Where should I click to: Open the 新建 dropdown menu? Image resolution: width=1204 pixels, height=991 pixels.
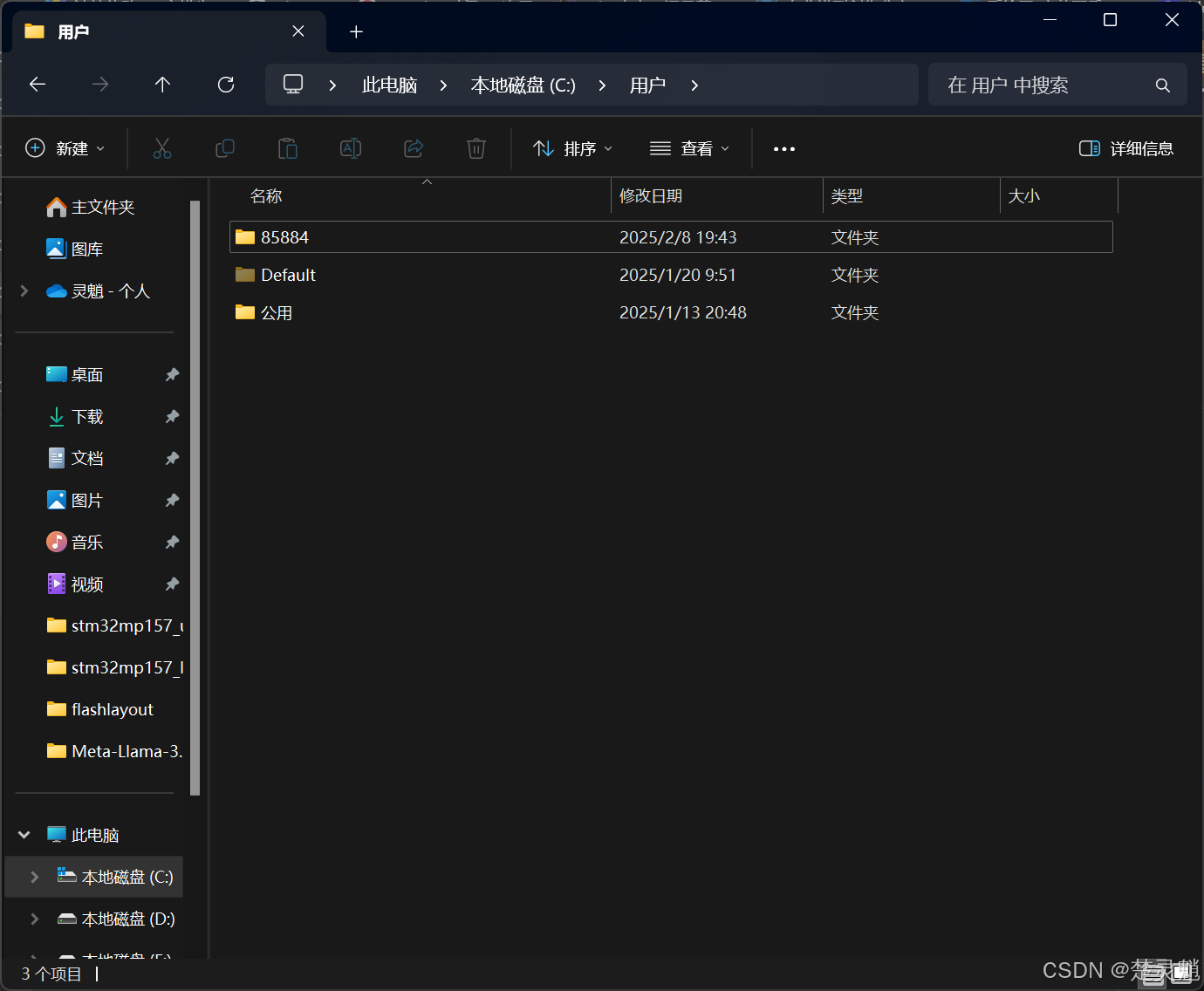66,148
